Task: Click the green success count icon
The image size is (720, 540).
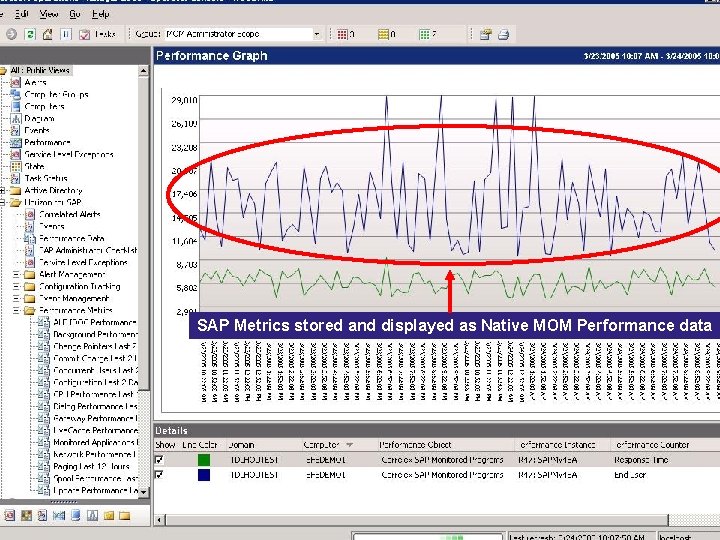Action: coord(424,34)
